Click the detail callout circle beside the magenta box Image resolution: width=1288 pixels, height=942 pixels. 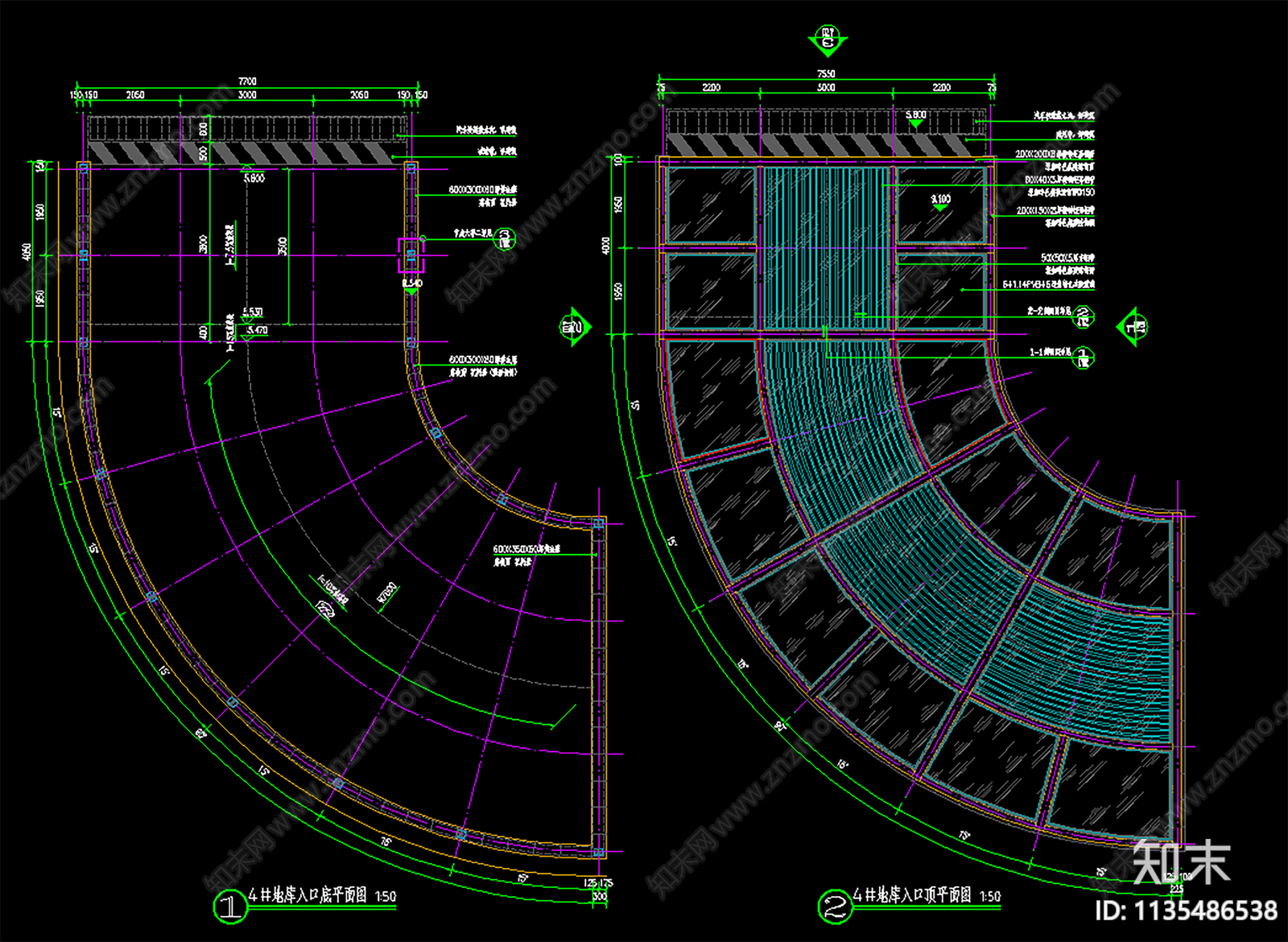click(x=505, y=238)
